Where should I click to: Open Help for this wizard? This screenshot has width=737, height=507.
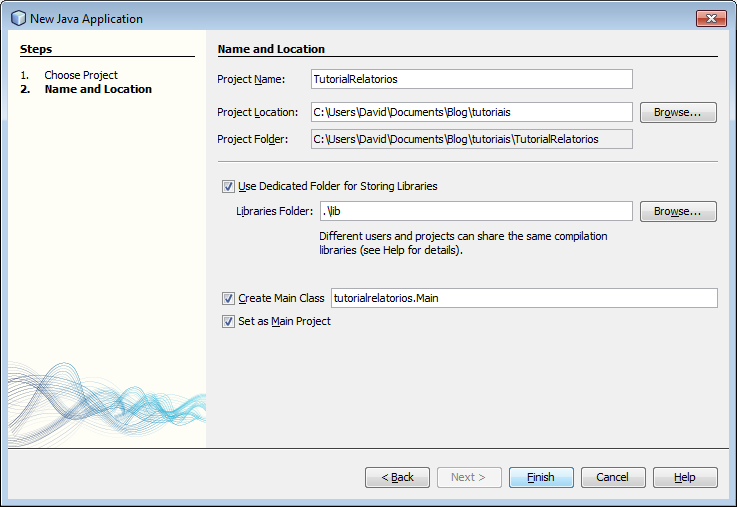(685, 477)
